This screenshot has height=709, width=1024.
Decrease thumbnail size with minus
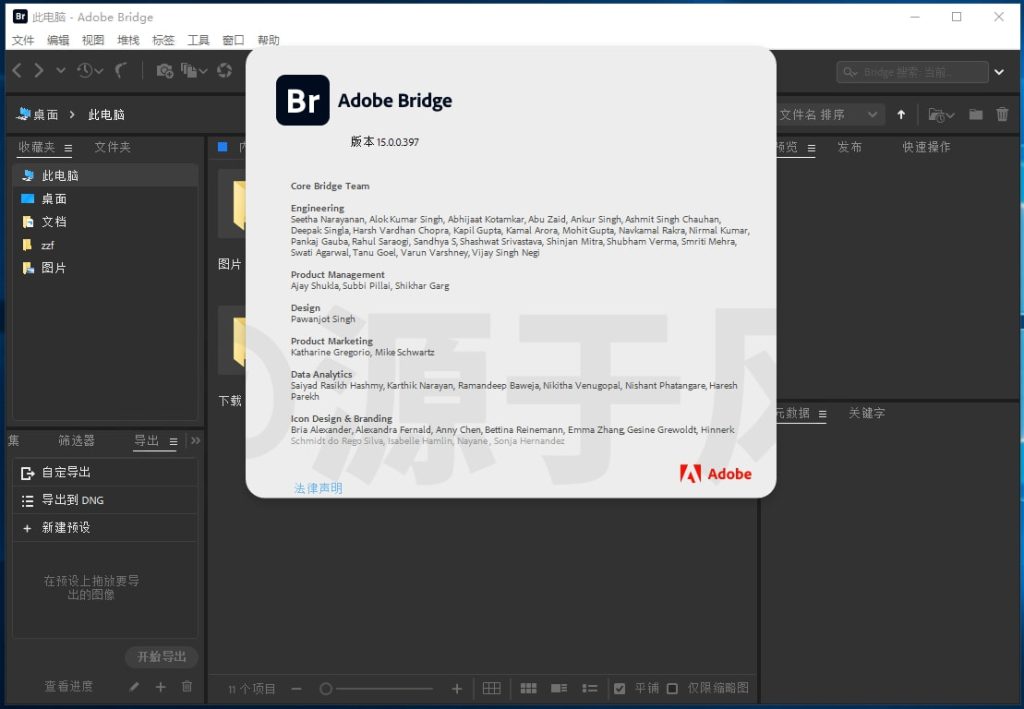pyautogui.click(x=296, y=689)
